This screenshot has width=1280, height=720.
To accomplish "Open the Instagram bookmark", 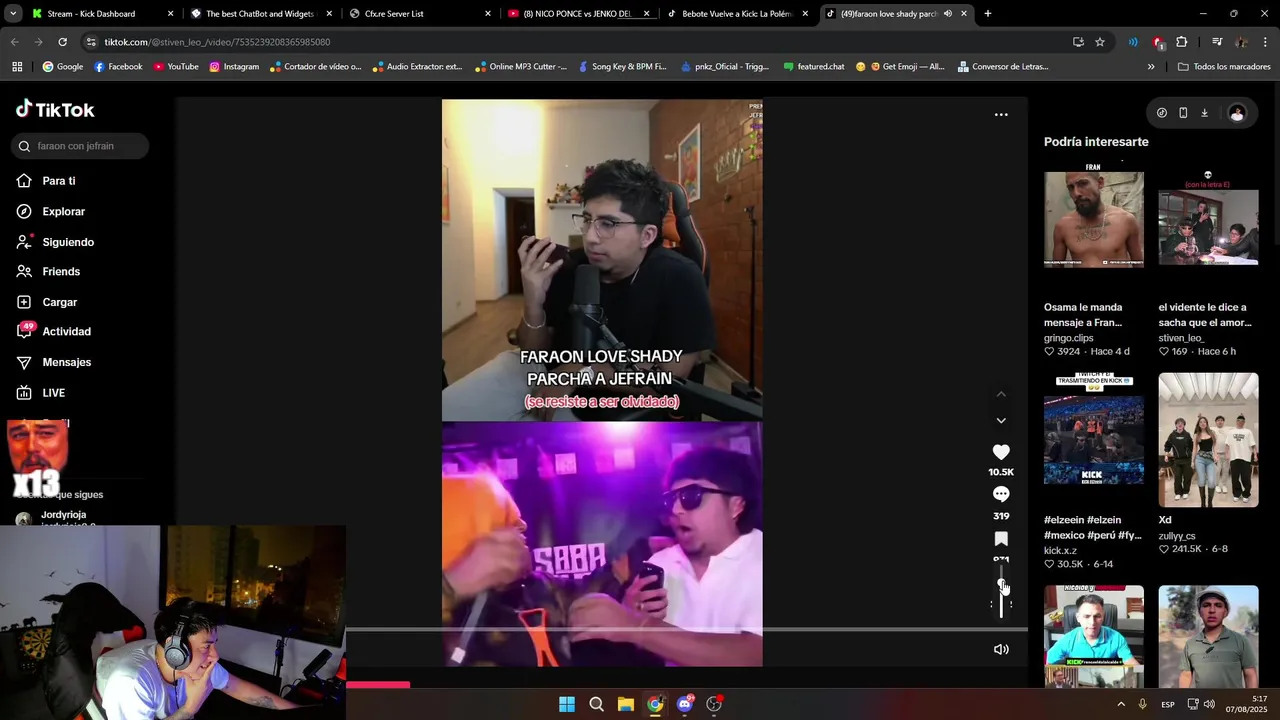I will [x=234, y=67].
